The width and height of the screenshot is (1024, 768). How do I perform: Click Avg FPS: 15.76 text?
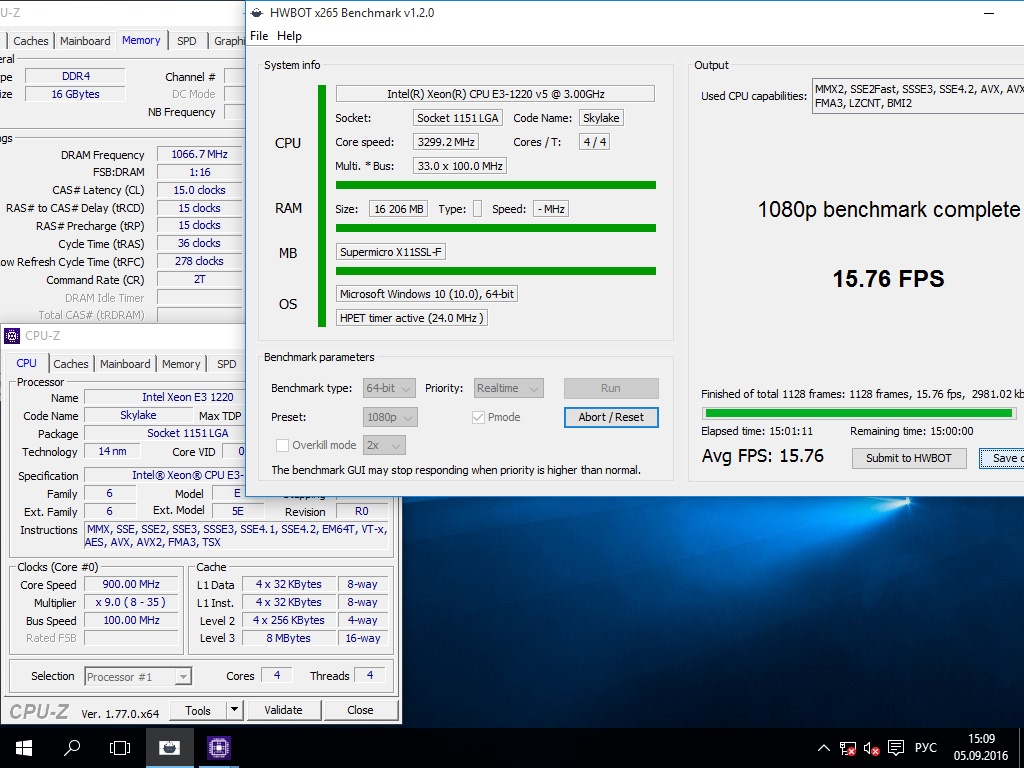click(762, 456)
